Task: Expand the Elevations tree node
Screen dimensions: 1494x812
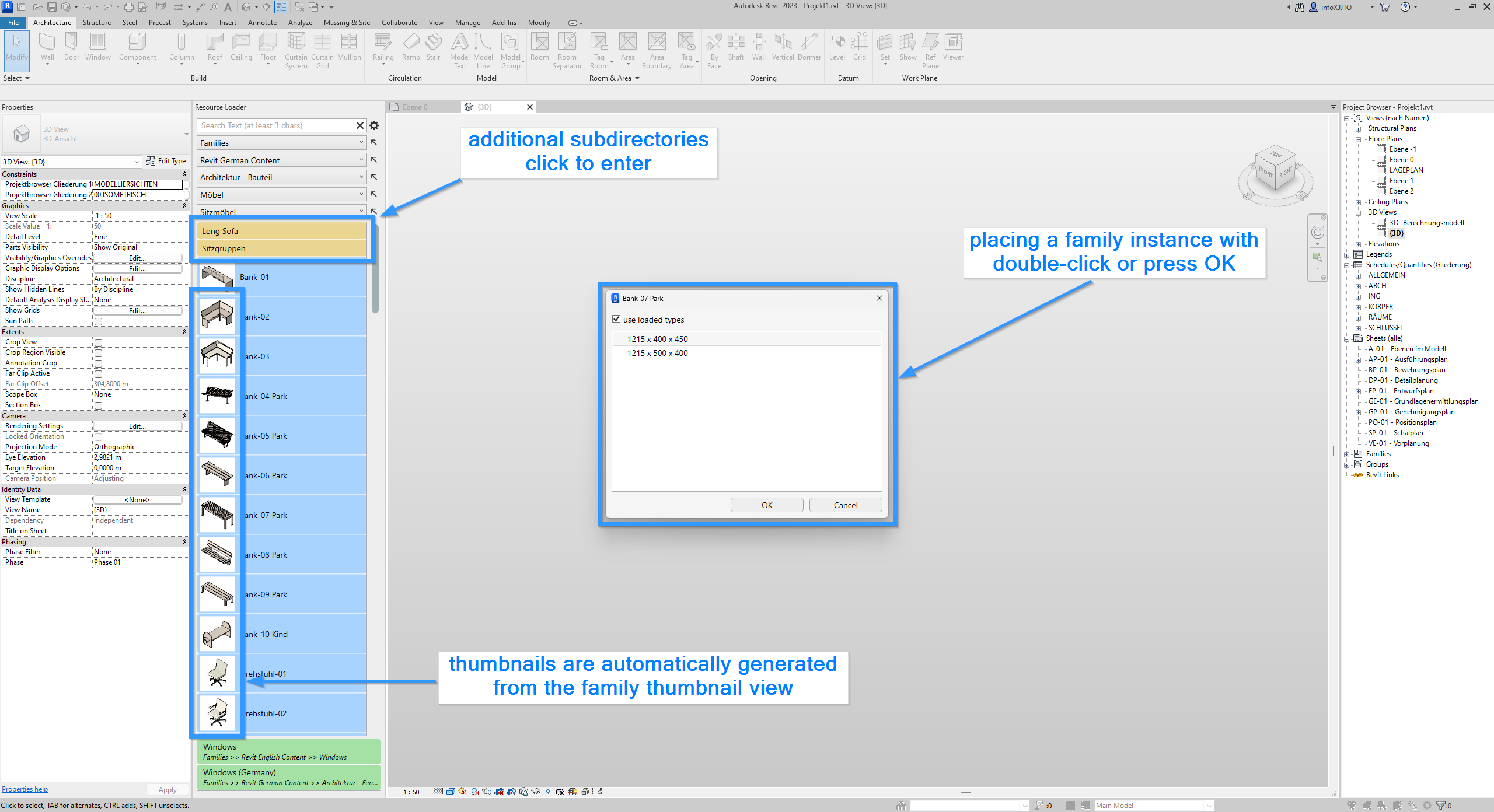Action: tap(1358, 244)
